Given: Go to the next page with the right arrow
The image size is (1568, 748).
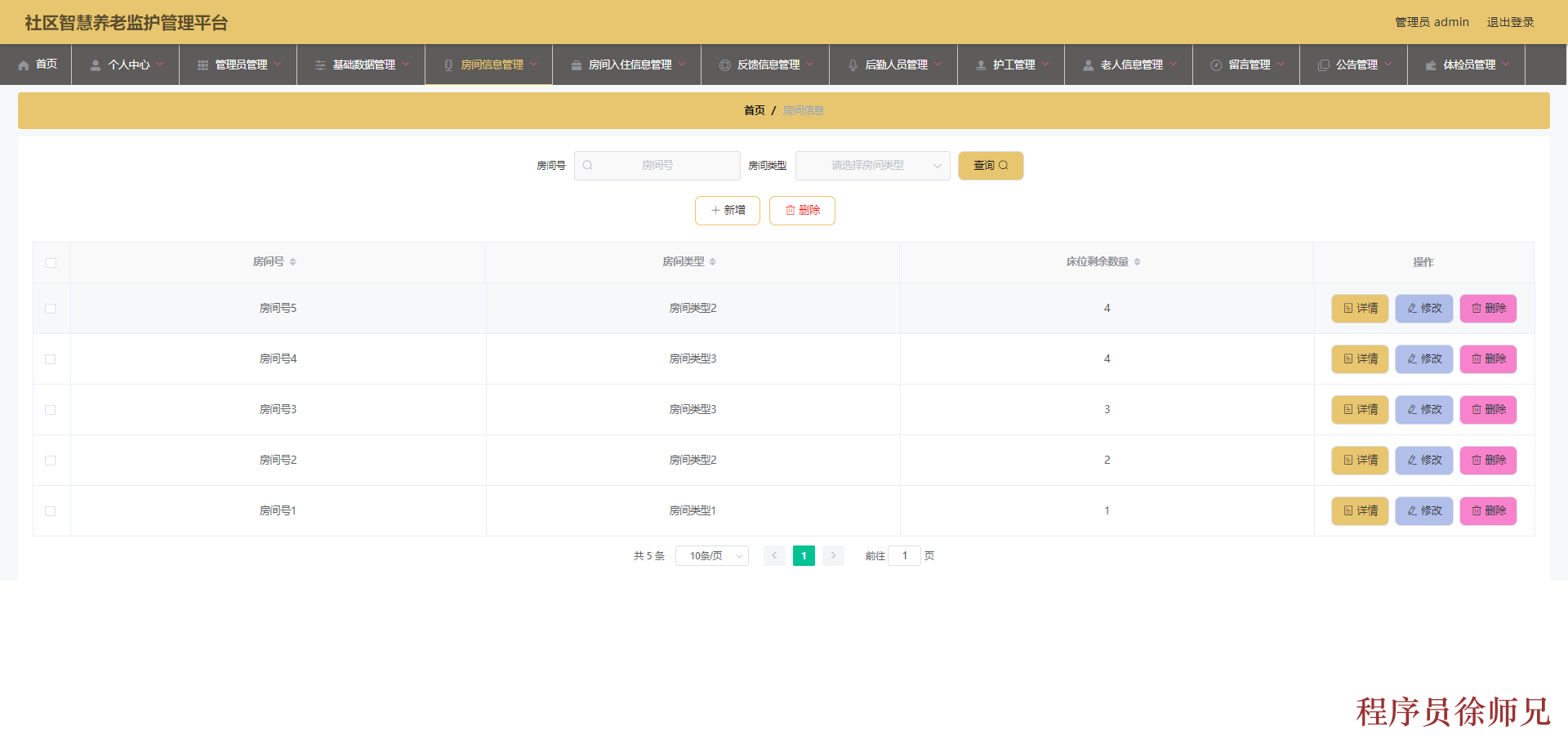Looking at the screenshot, I should coord(833,556).
